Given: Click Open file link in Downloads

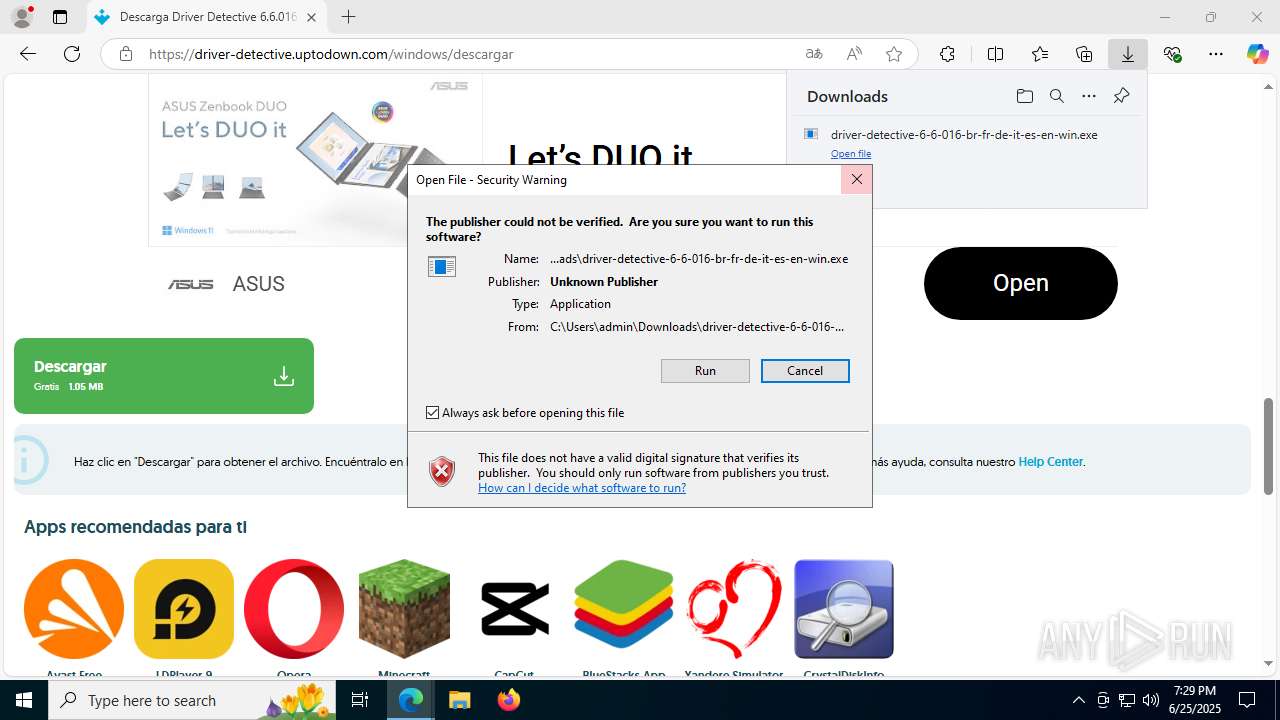Looking at the screenshot, I should (851, 154).
